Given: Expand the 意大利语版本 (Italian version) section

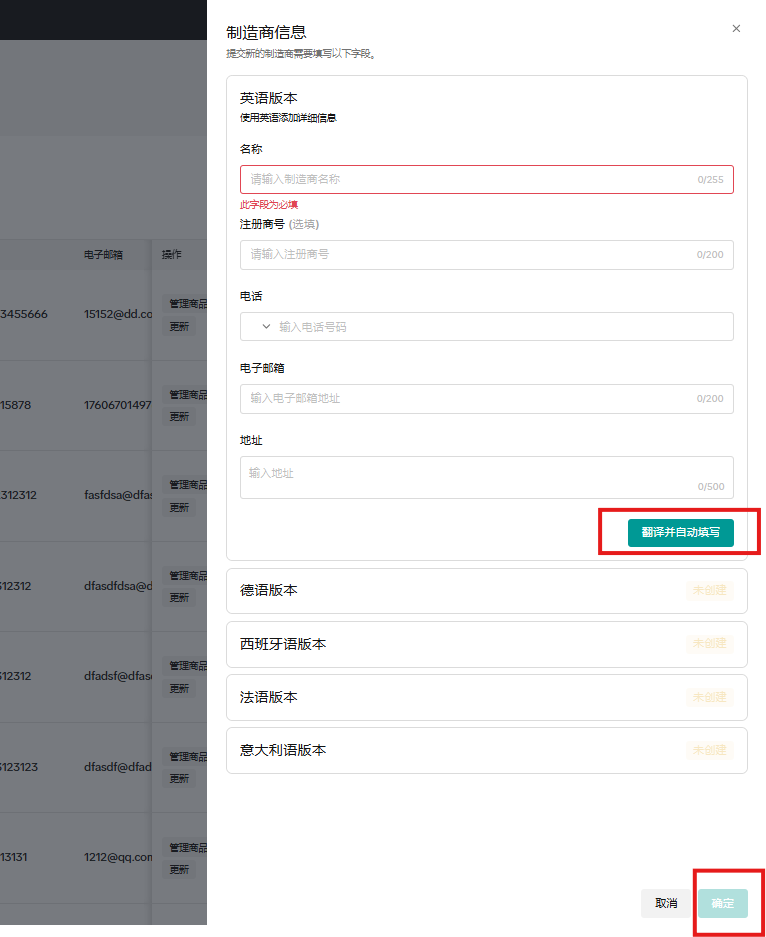Looking at the screenshot, I should tap(486, 749).
